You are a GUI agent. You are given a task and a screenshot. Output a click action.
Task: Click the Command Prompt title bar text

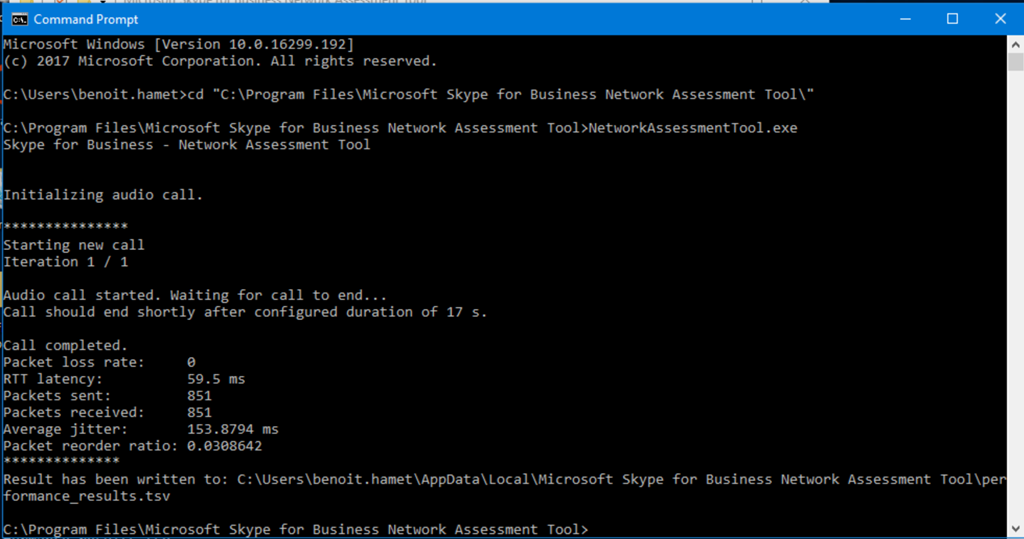coord(74,19)
